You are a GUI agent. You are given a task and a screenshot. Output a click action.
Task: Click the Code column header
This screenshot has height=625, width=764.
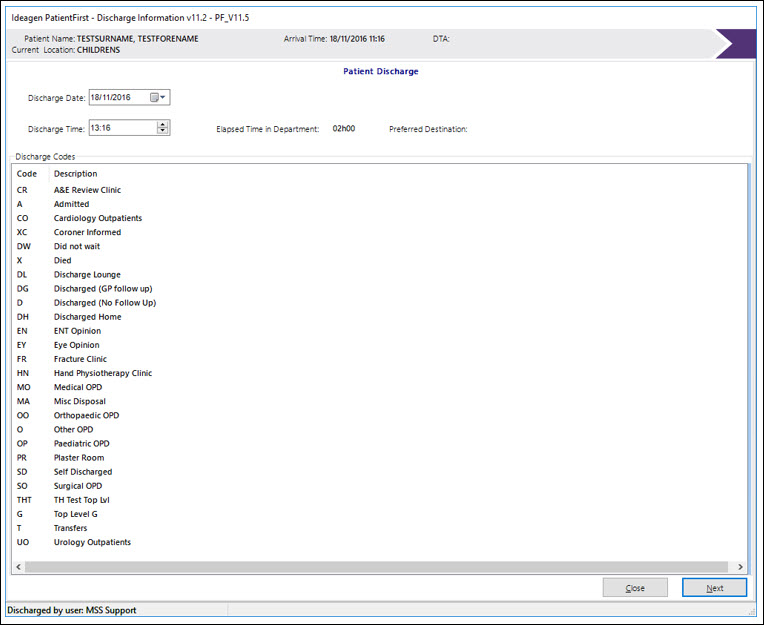click(27, 174)
